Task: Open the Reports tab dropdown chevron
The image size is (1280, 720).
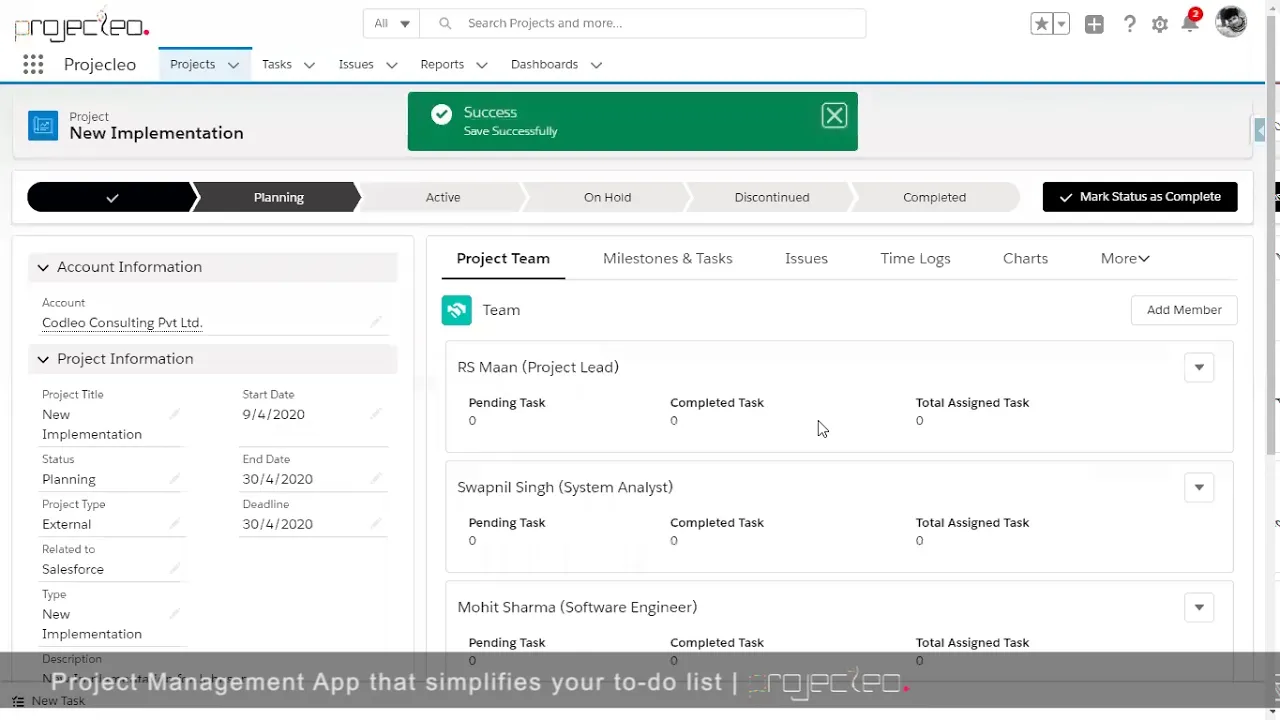Action: (x=481, y=65)
